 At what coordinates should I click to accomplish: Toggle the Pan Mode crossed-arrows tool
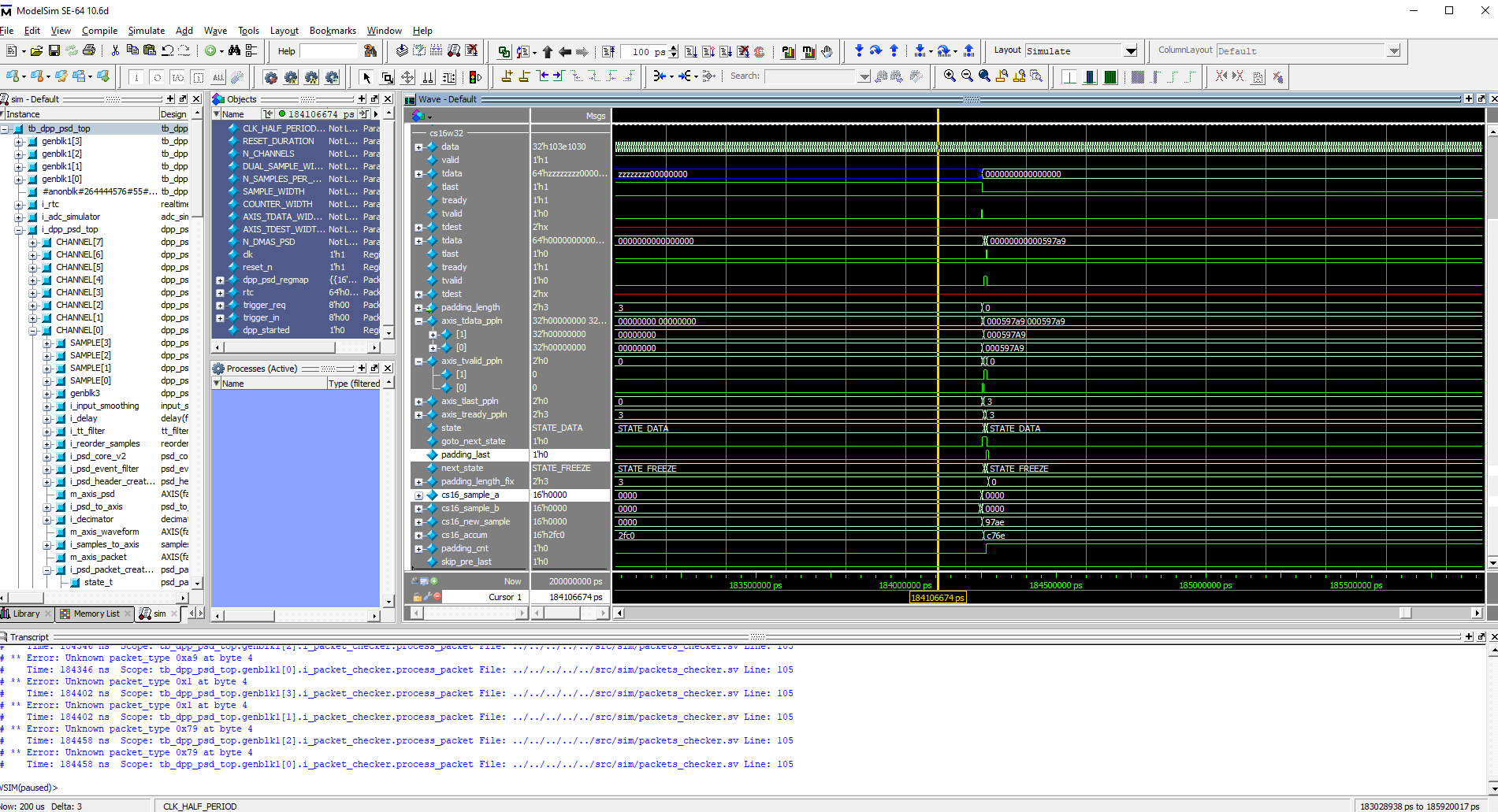click(x=407, y=76)
